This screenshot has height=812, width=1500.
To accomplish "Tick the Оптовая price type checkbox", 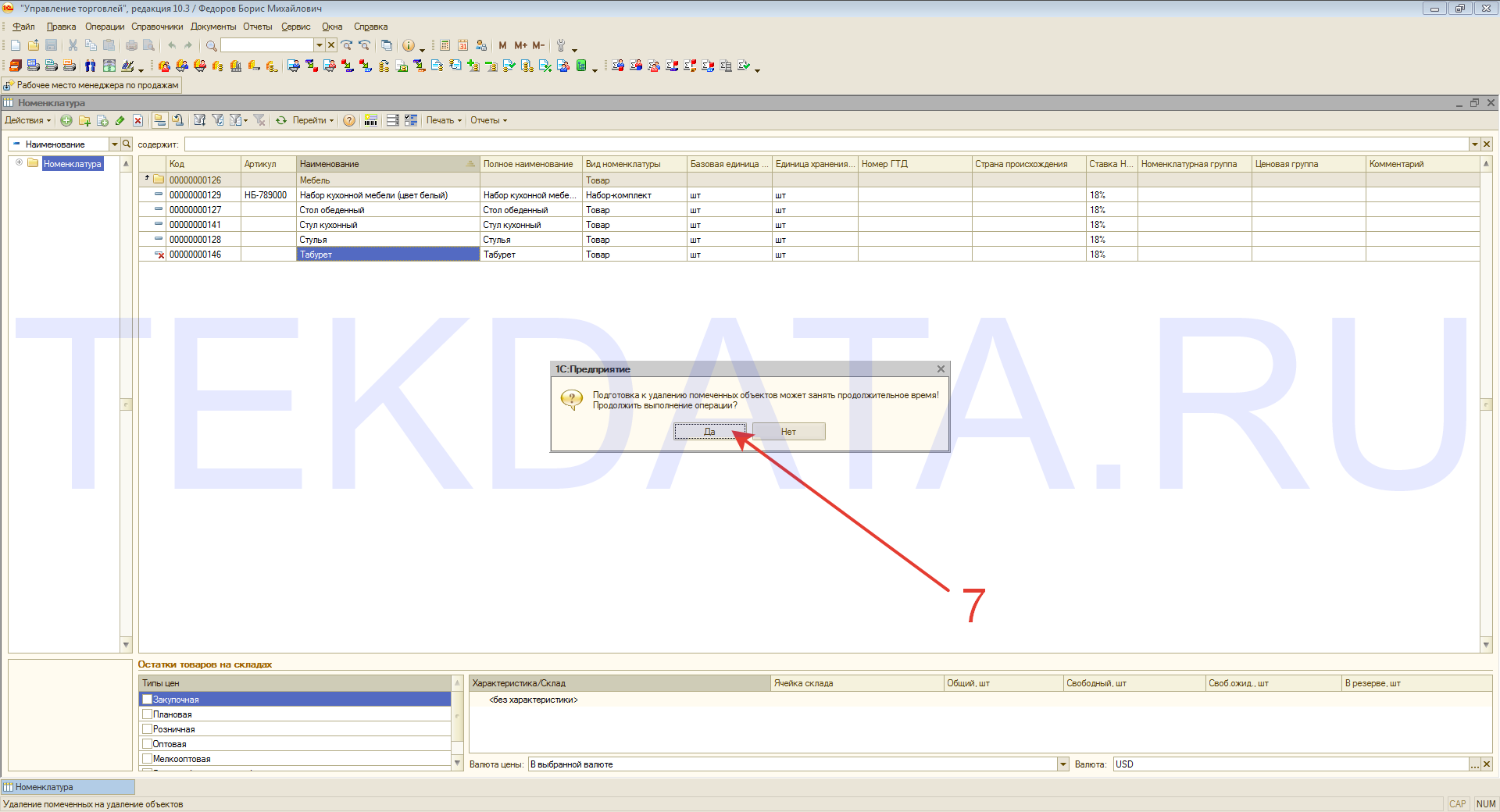I will coord(147,744).
